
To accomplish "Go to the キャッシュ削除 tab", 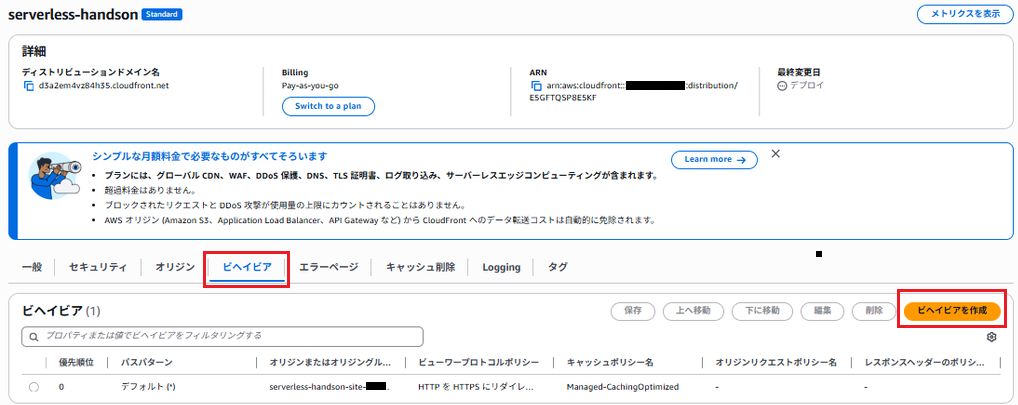I will 421,267.
